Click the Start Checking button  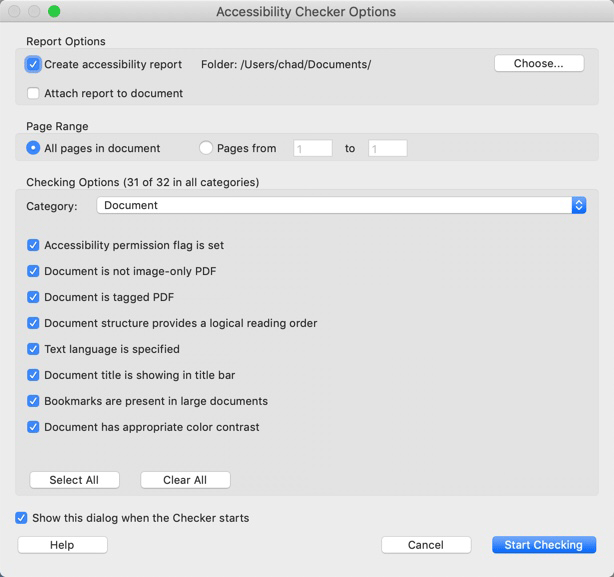point(544,545)
